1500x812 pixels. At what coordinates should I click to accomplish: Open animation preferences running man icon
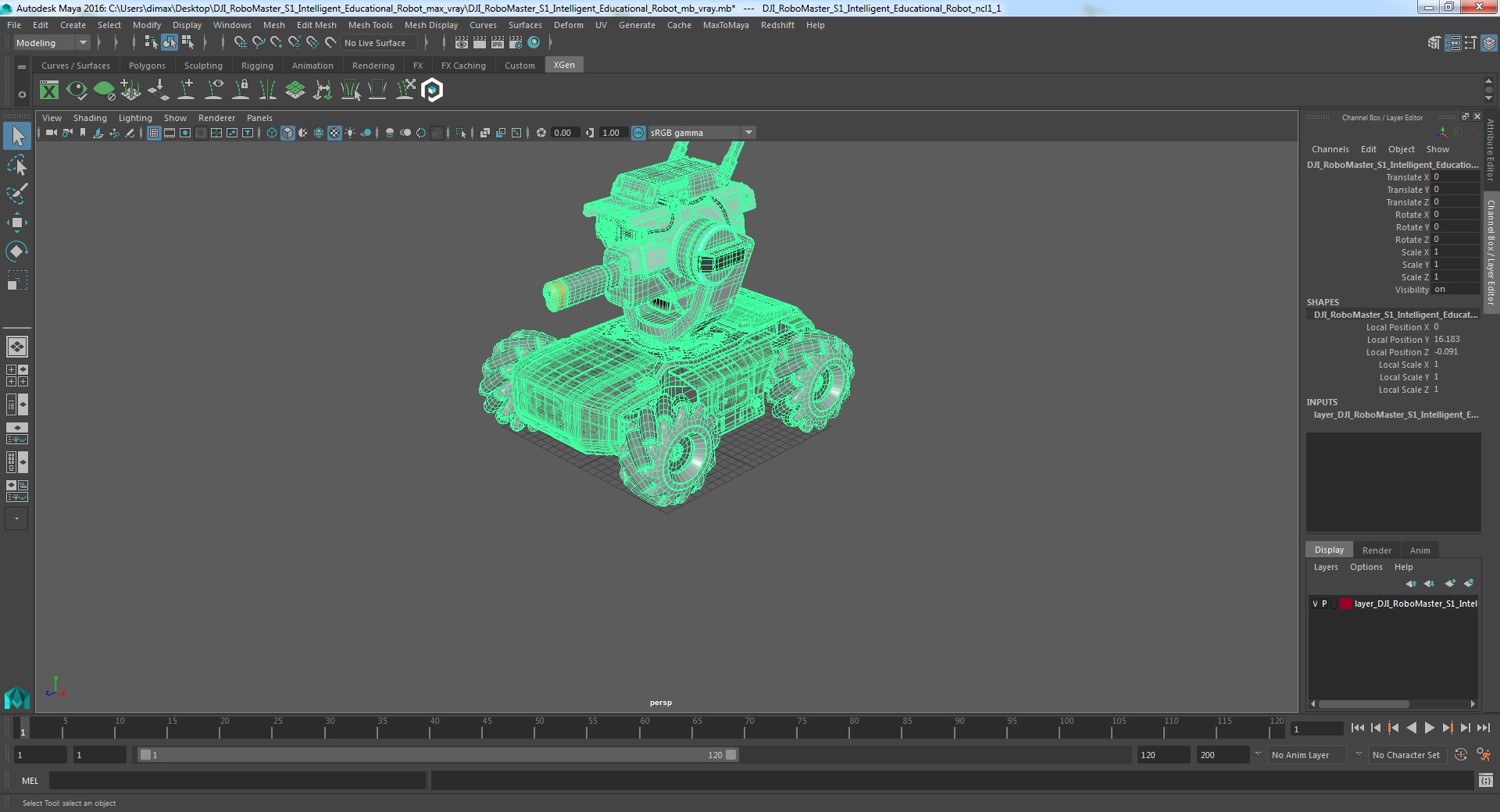(1484, 755)
